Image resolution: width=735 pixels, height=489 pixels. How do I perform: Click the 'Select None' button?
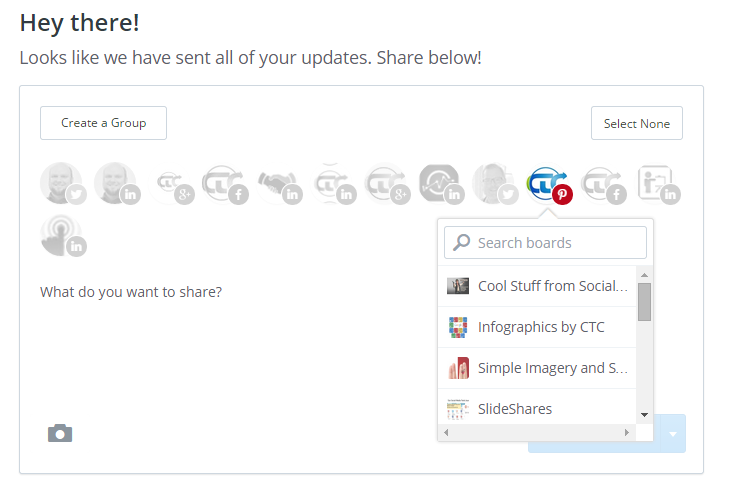click(x=637, y=124)
